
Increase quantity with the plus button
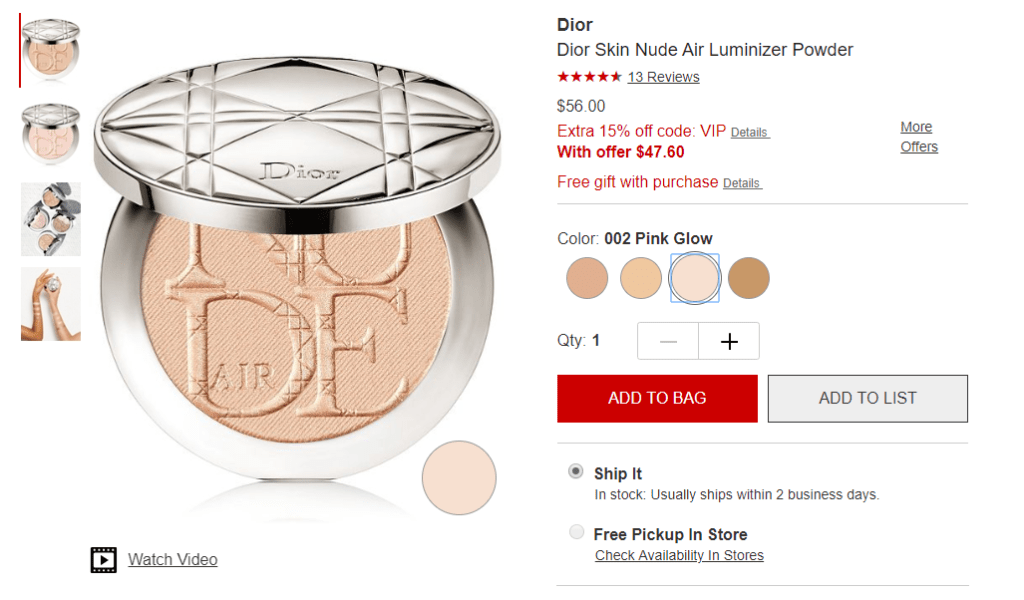[729, 341]
